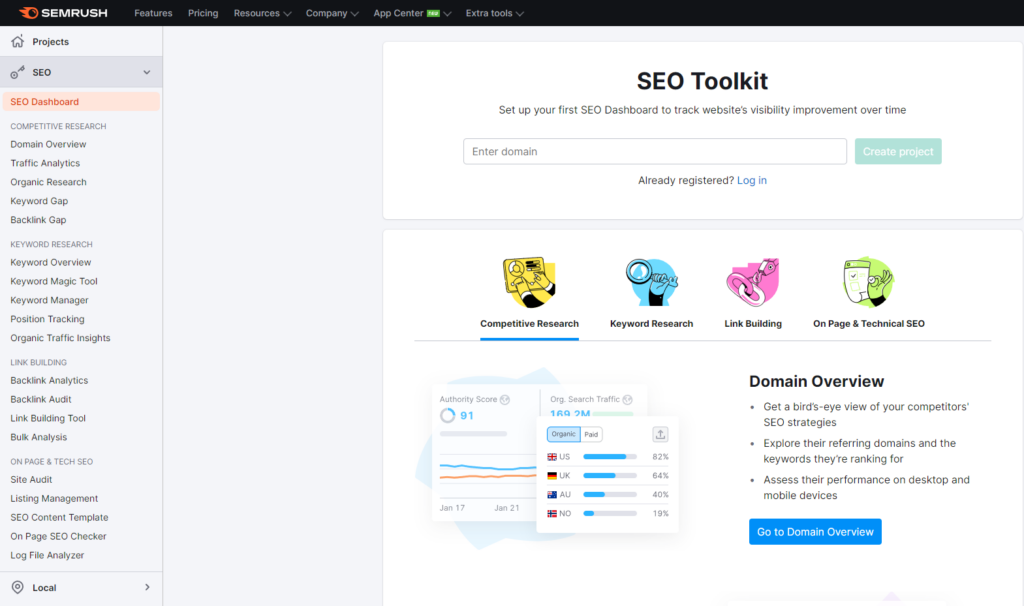The height and width of the screenshot is (606, 1024).
Task: Switch to the Link Building tab
Action: [x=753, y=324]
